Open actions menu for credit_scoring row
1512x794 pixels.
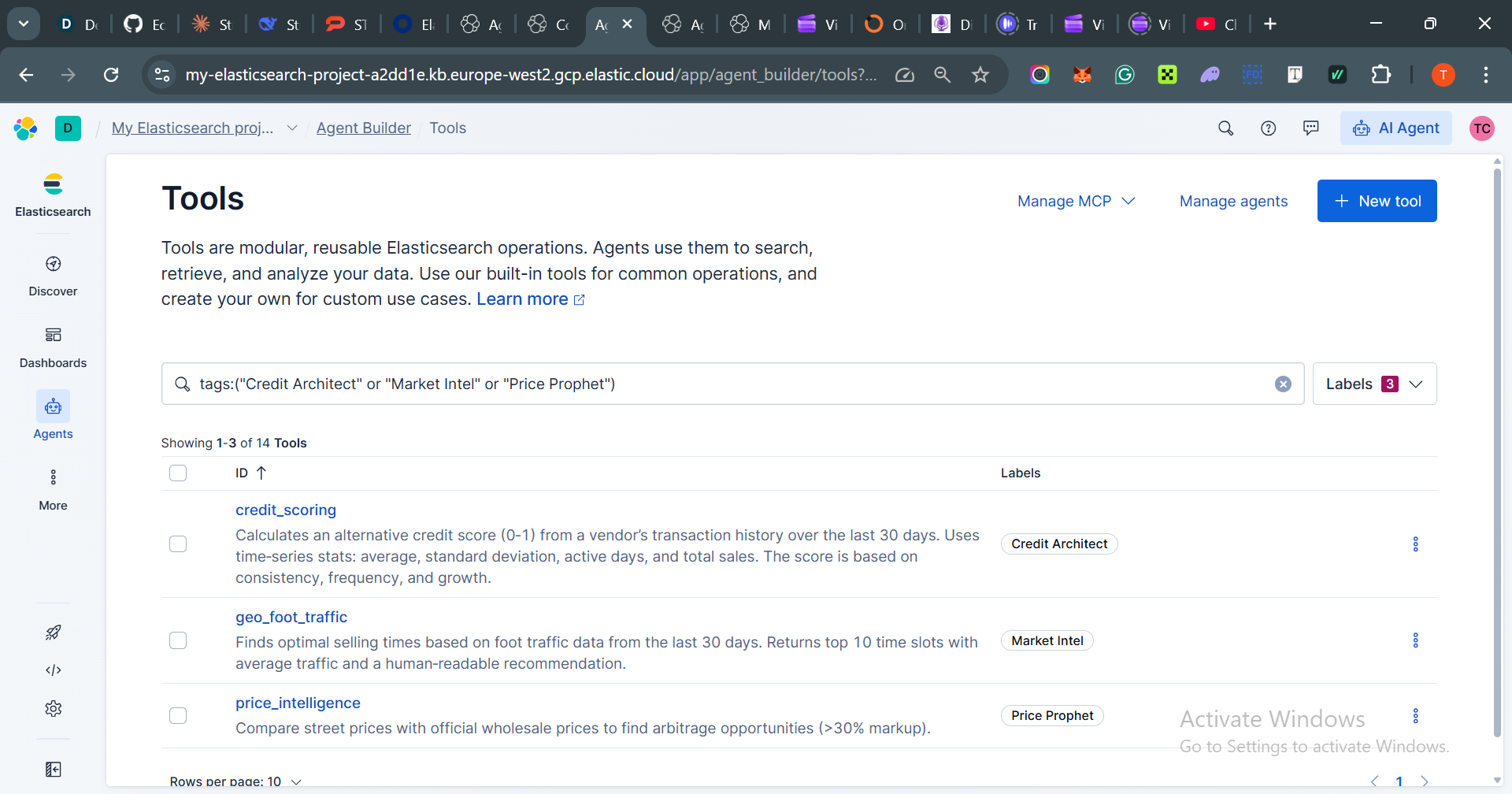(1415, 544)
